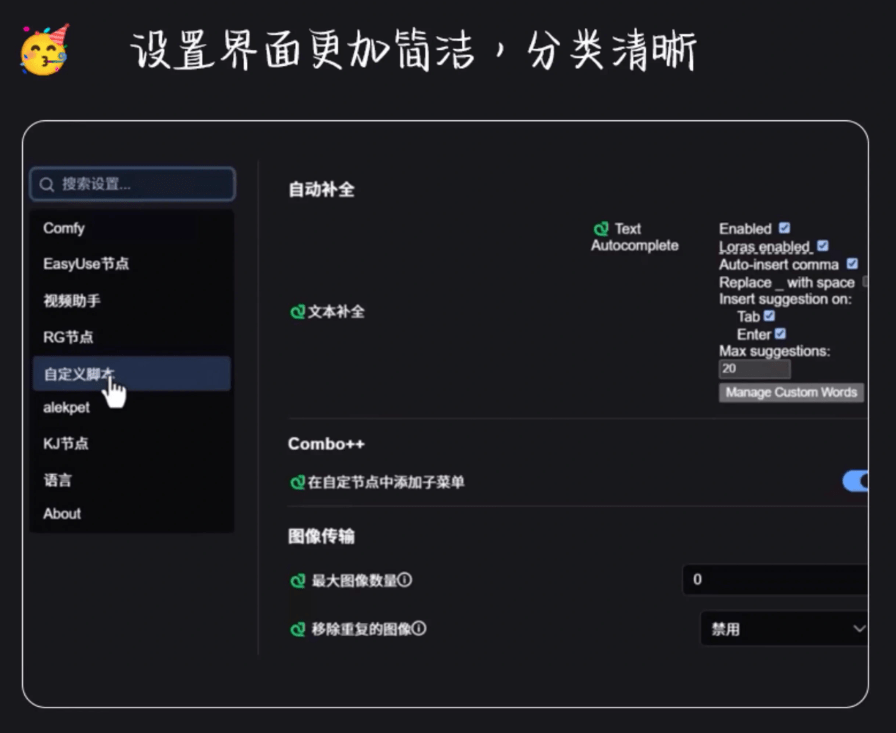Click the magnifier icon in the search box
Screen dimensions: 896x733
[x=46, y=184]
